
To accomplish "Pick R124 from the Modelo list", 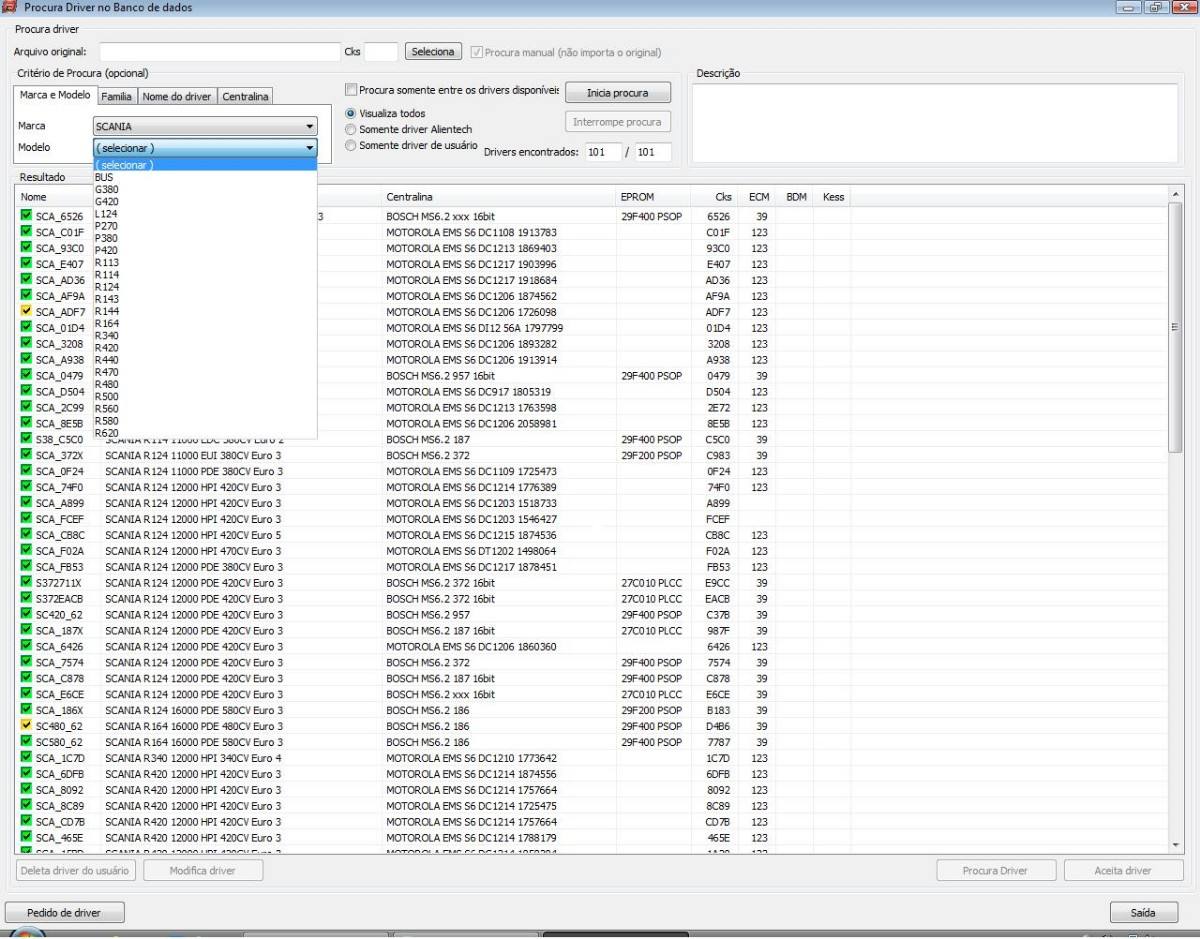I will 205,287.
